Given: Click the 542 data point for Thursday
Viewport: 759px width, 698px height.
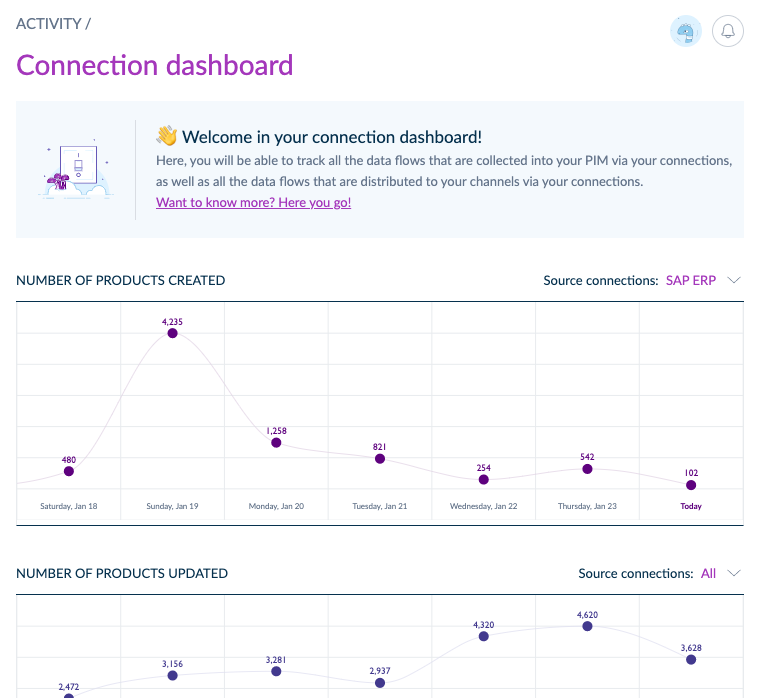Looking at the screenshot, I should (x=587, y=468).
